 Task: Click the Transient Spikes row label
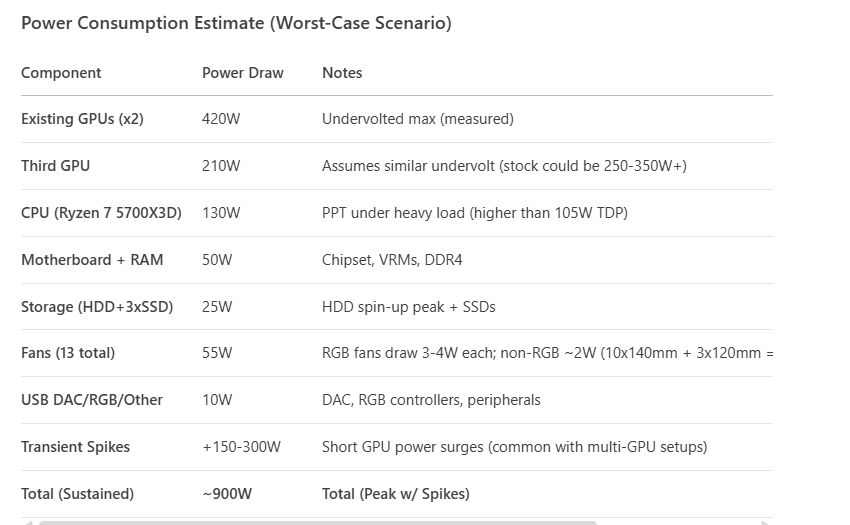coord(75,447)
